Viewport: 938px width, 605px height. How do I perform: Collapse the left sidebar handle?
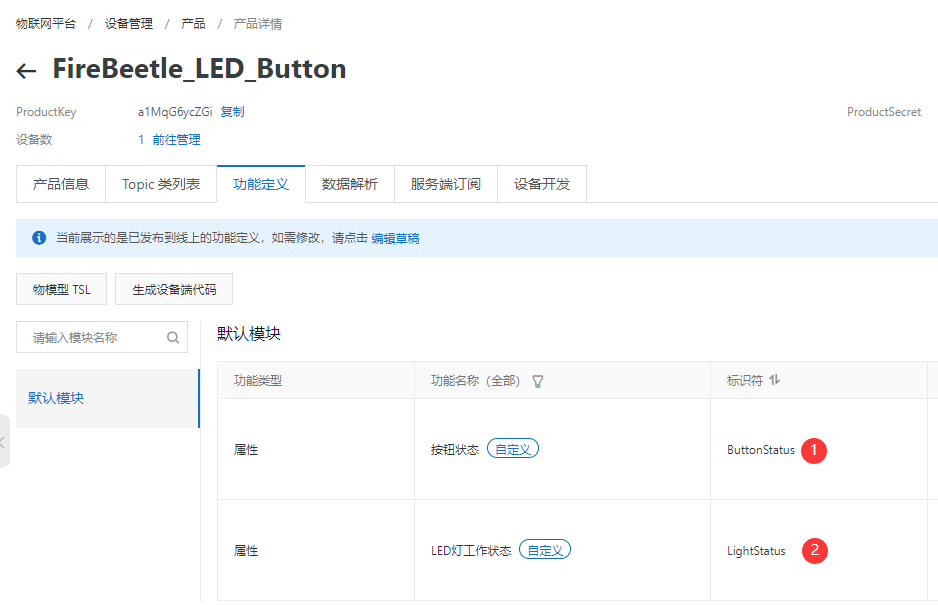4,442
